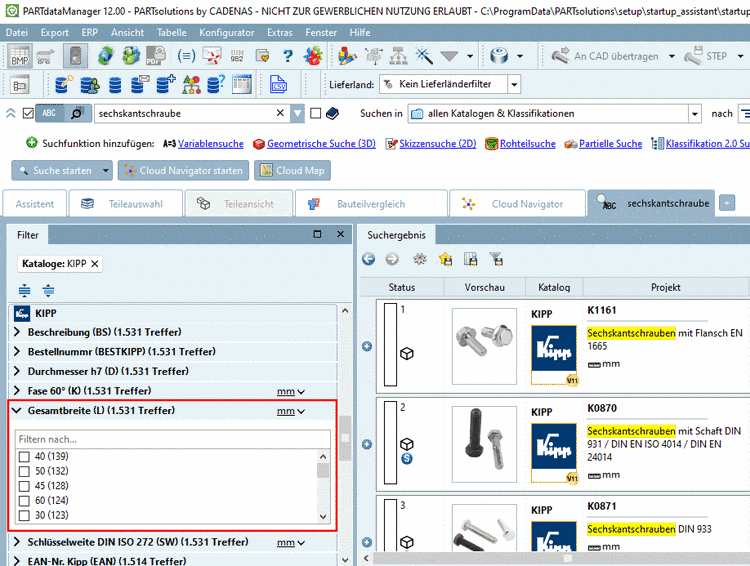Click the DIN 962 toolbar icon
Viewport: 750px width, 566px height.
click(x=237, y=56)
